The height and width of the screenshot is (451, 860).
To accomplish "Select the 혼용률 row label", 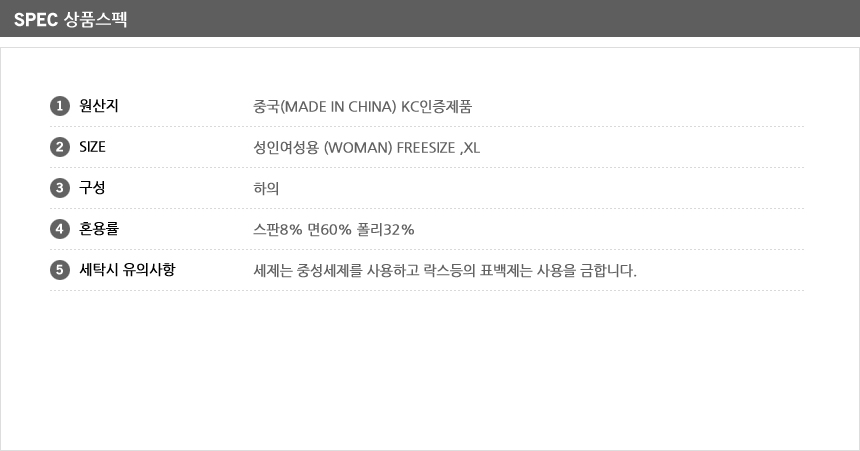I will (99, 229).
